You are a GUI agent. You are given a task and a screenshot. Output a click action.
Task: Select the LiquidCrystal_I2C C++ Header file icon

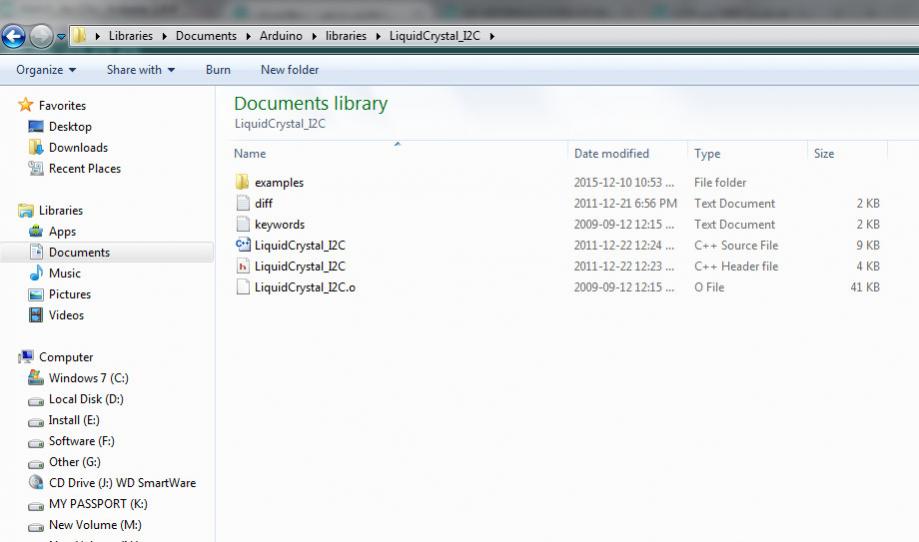(x=242, y=267)
